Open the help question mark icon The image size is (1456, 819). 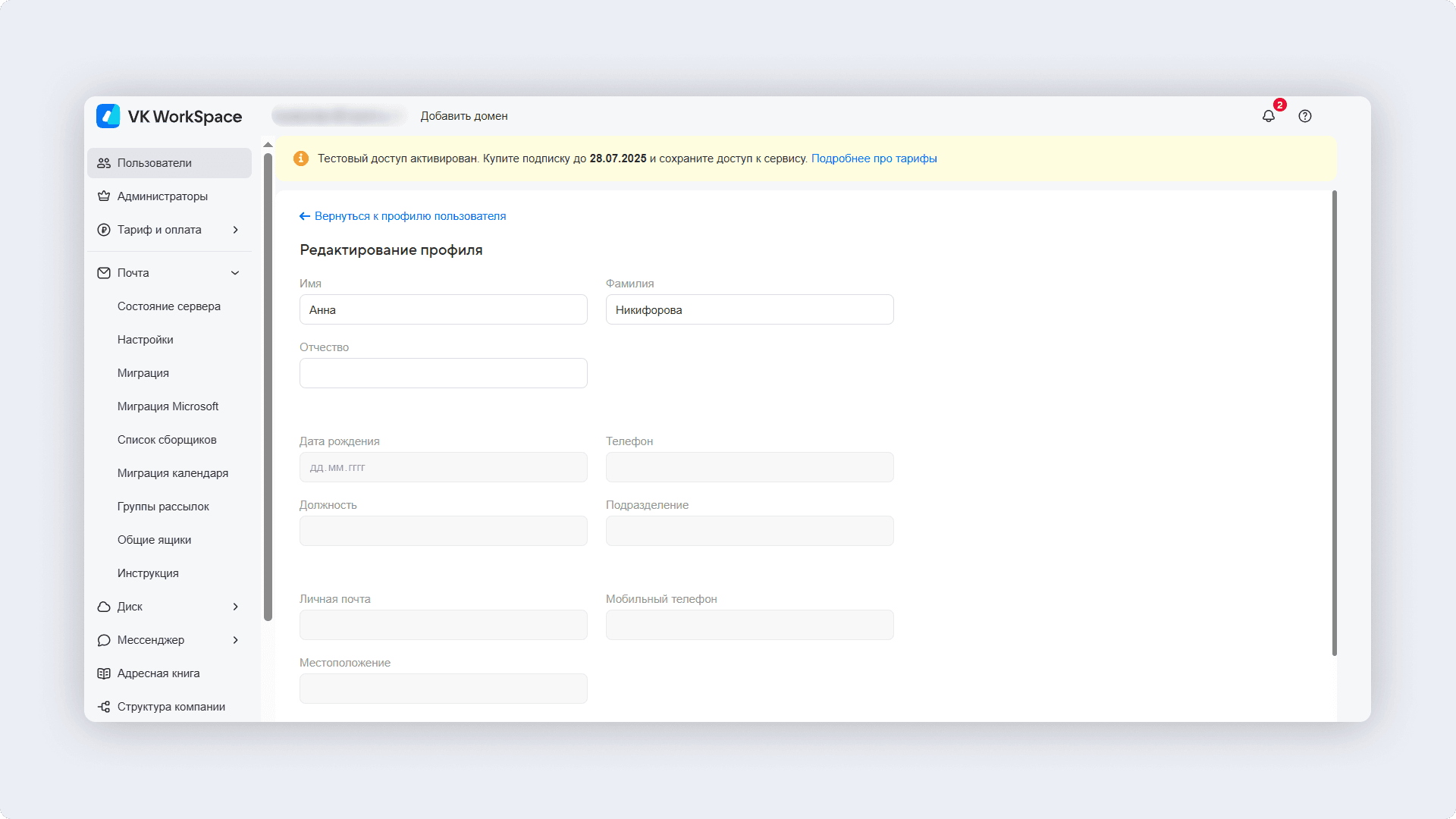[1304, 116]
